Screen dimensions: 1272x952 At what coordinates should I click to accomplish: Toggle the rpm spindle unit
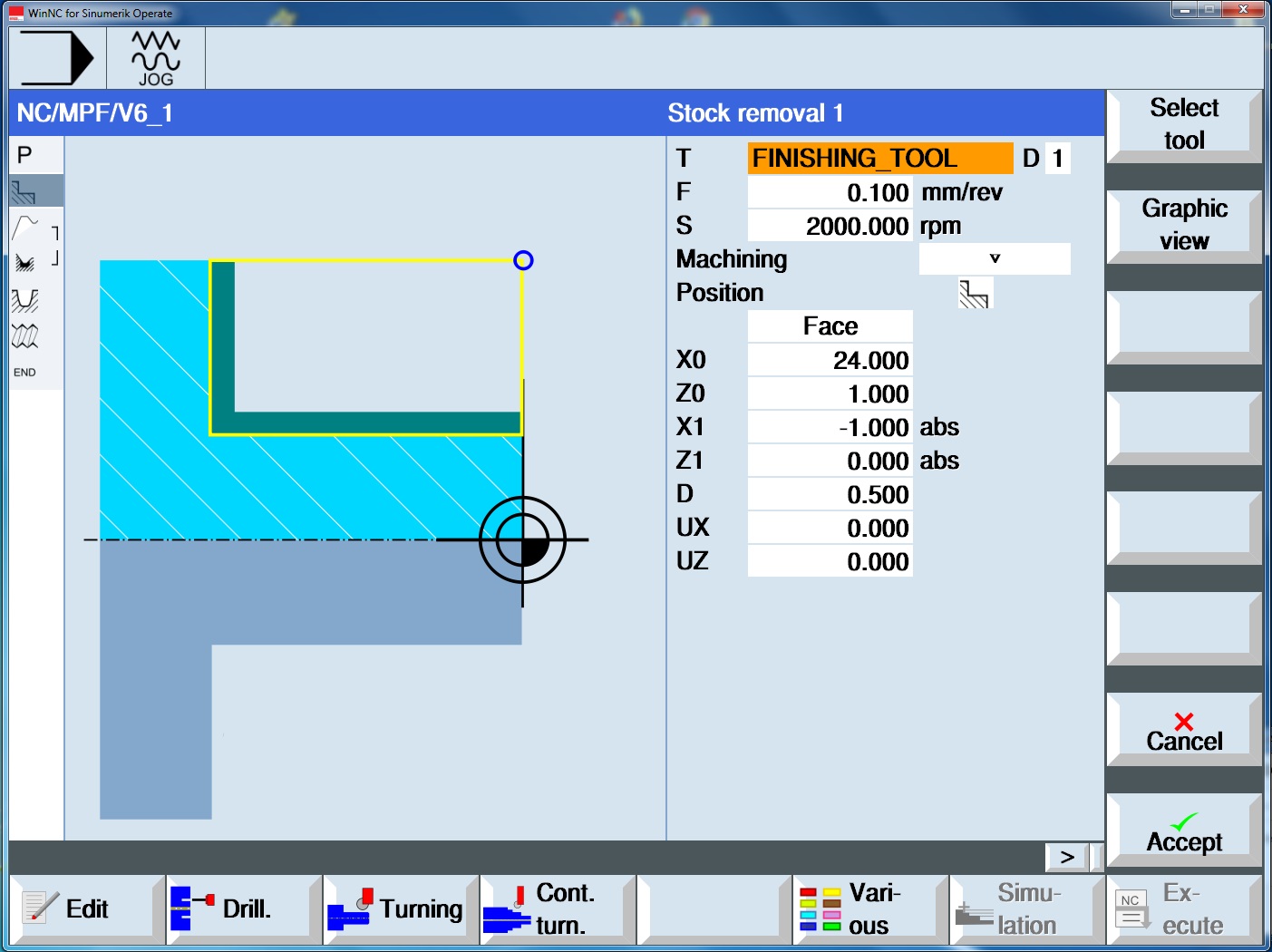click(x=940, y=226)
